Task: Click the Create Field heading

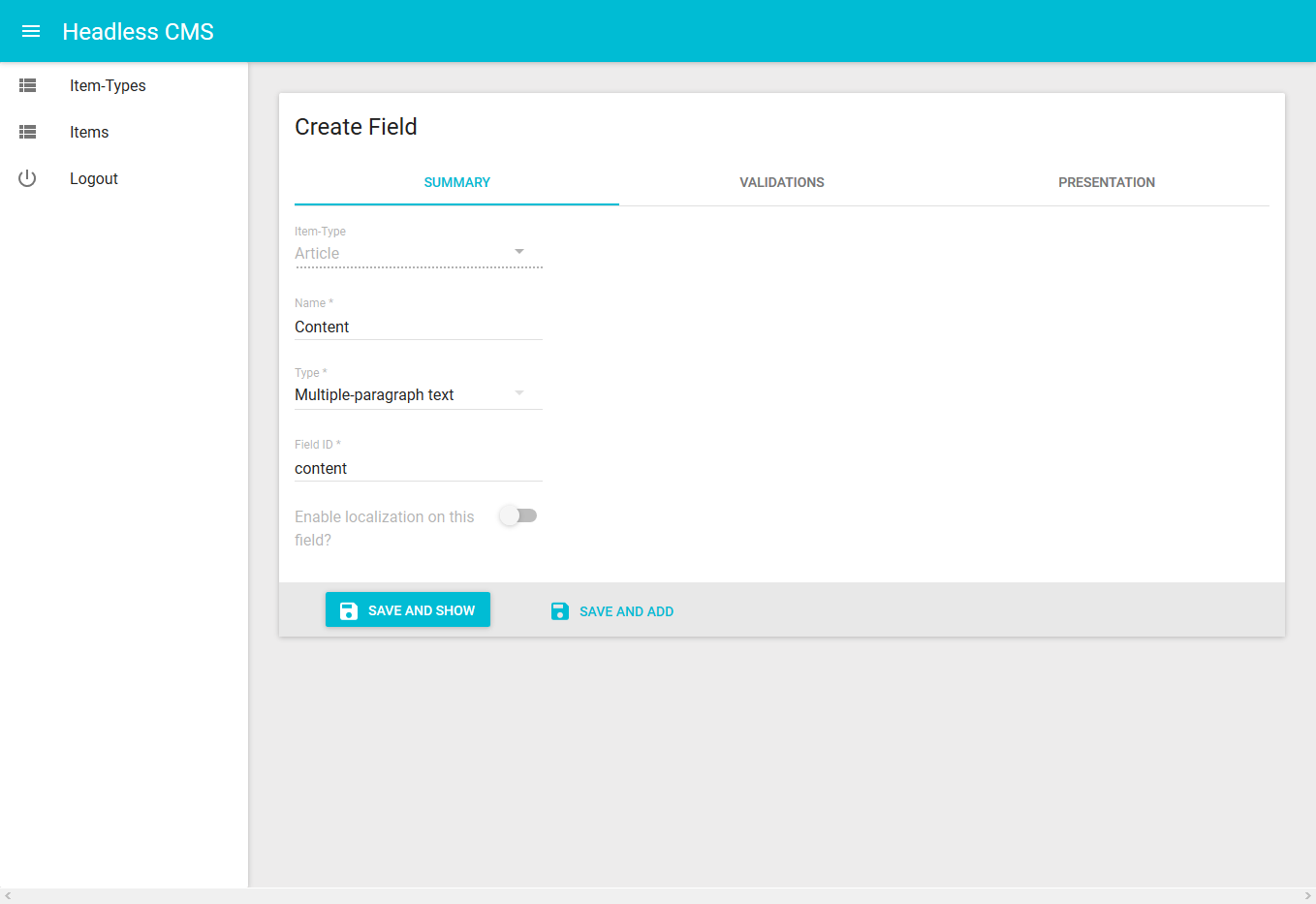Action: [x=356, y=127]
